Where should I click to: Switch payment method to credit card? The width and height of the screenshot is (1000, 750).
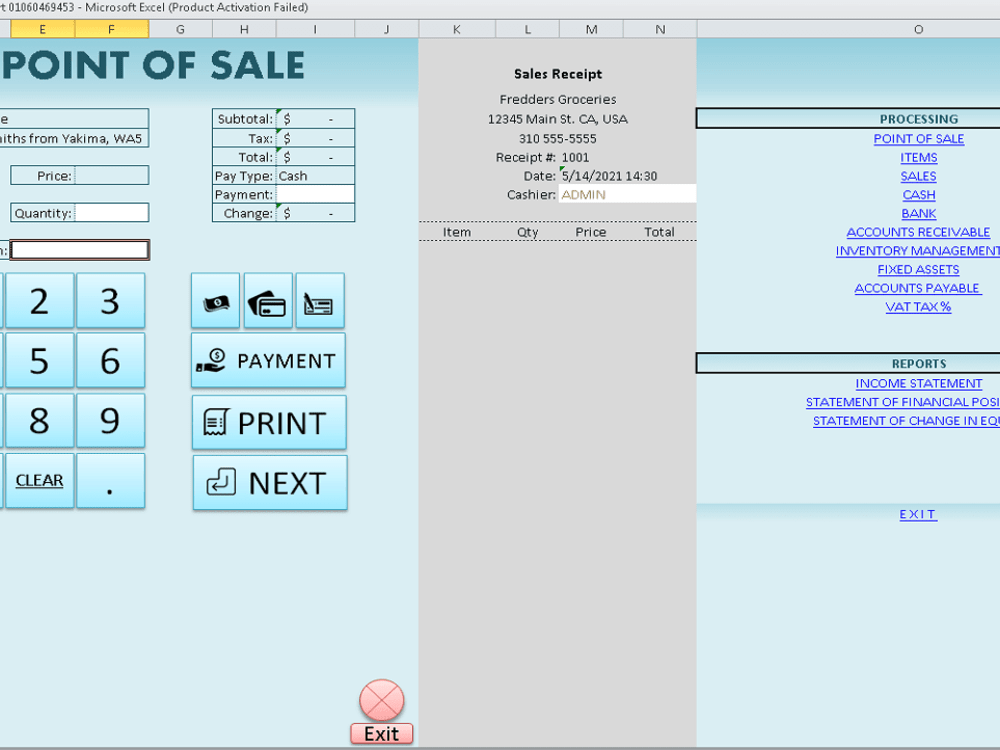click(267, 300)
